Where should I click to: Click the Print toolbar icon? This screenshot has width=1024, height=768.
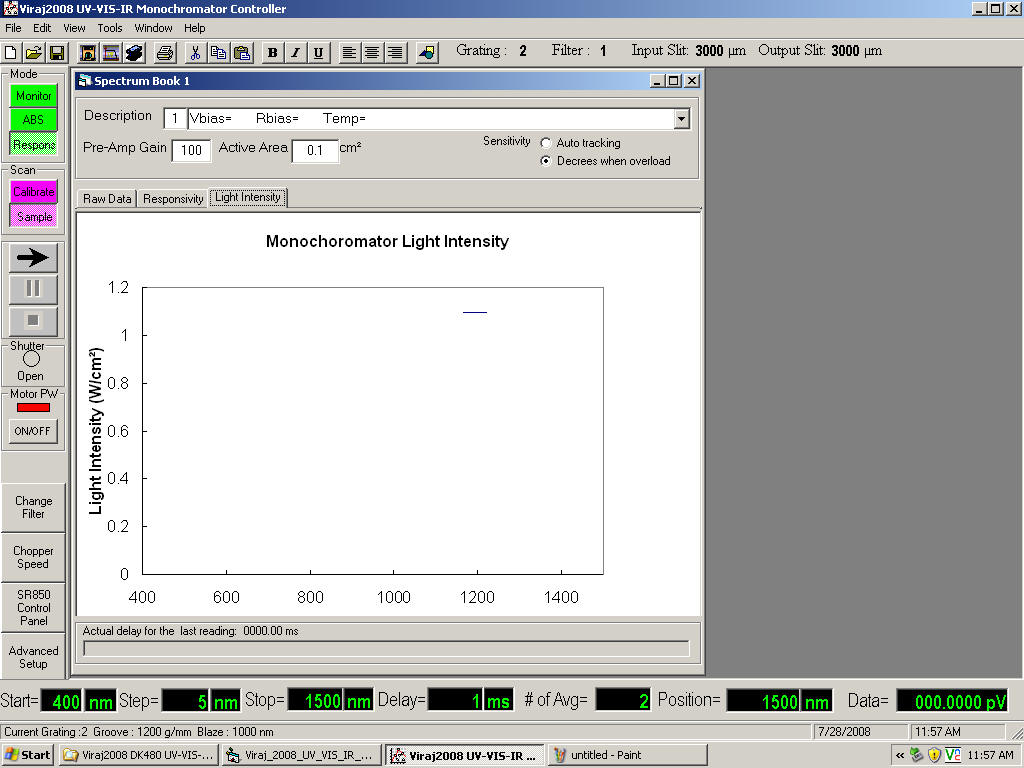(165, 52)
